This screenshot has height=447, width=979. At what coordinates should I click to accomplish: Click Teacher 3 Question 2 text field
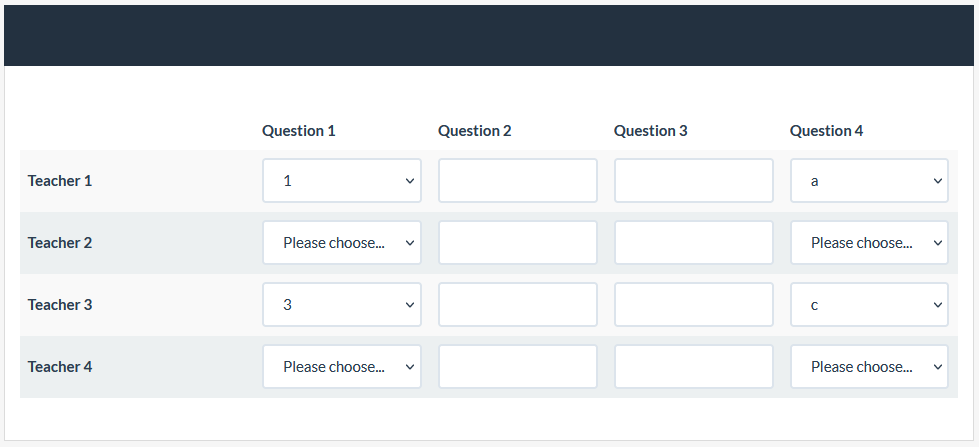tap(517, 305)
